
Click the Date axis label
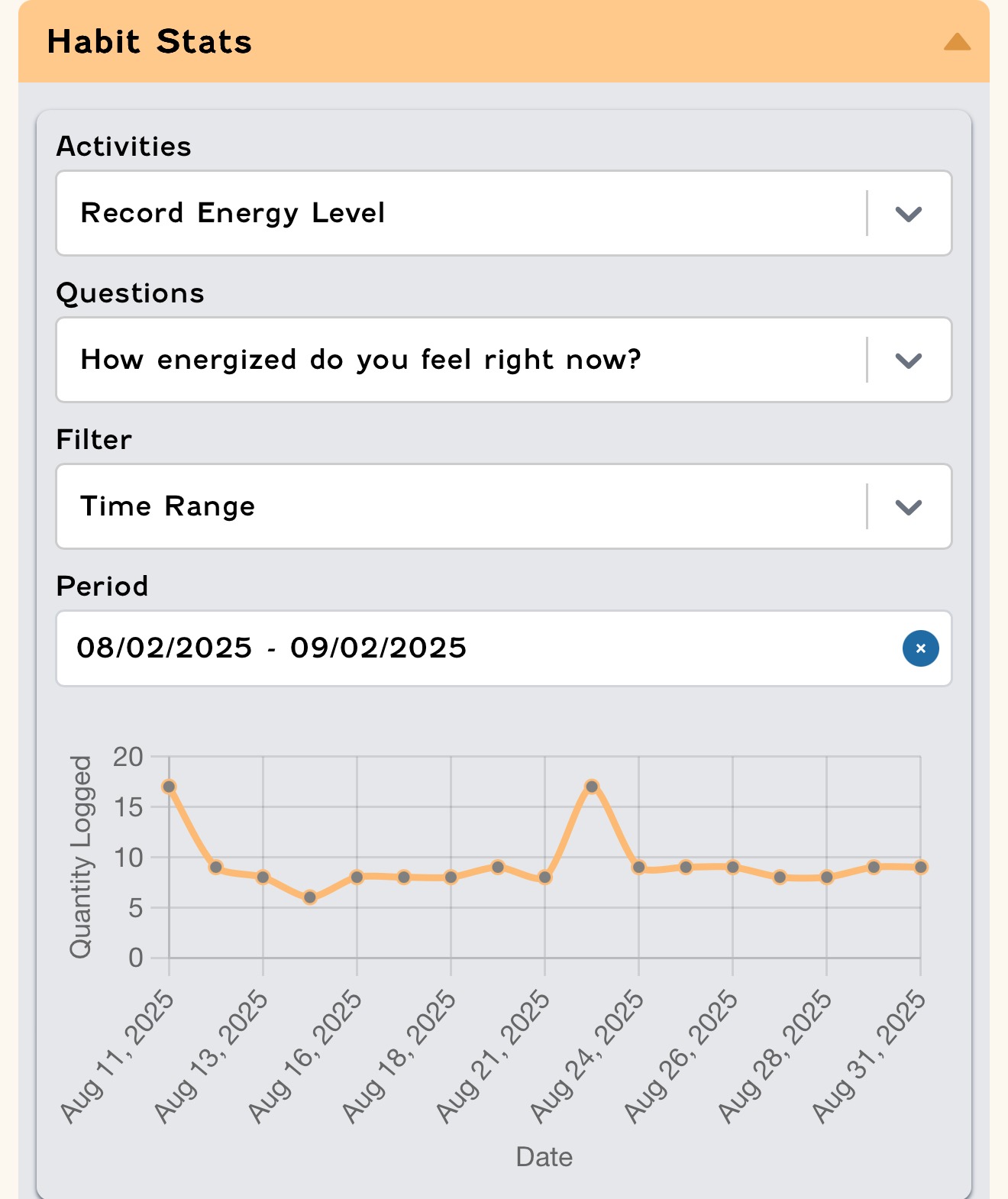click(x=544, y=1156)
